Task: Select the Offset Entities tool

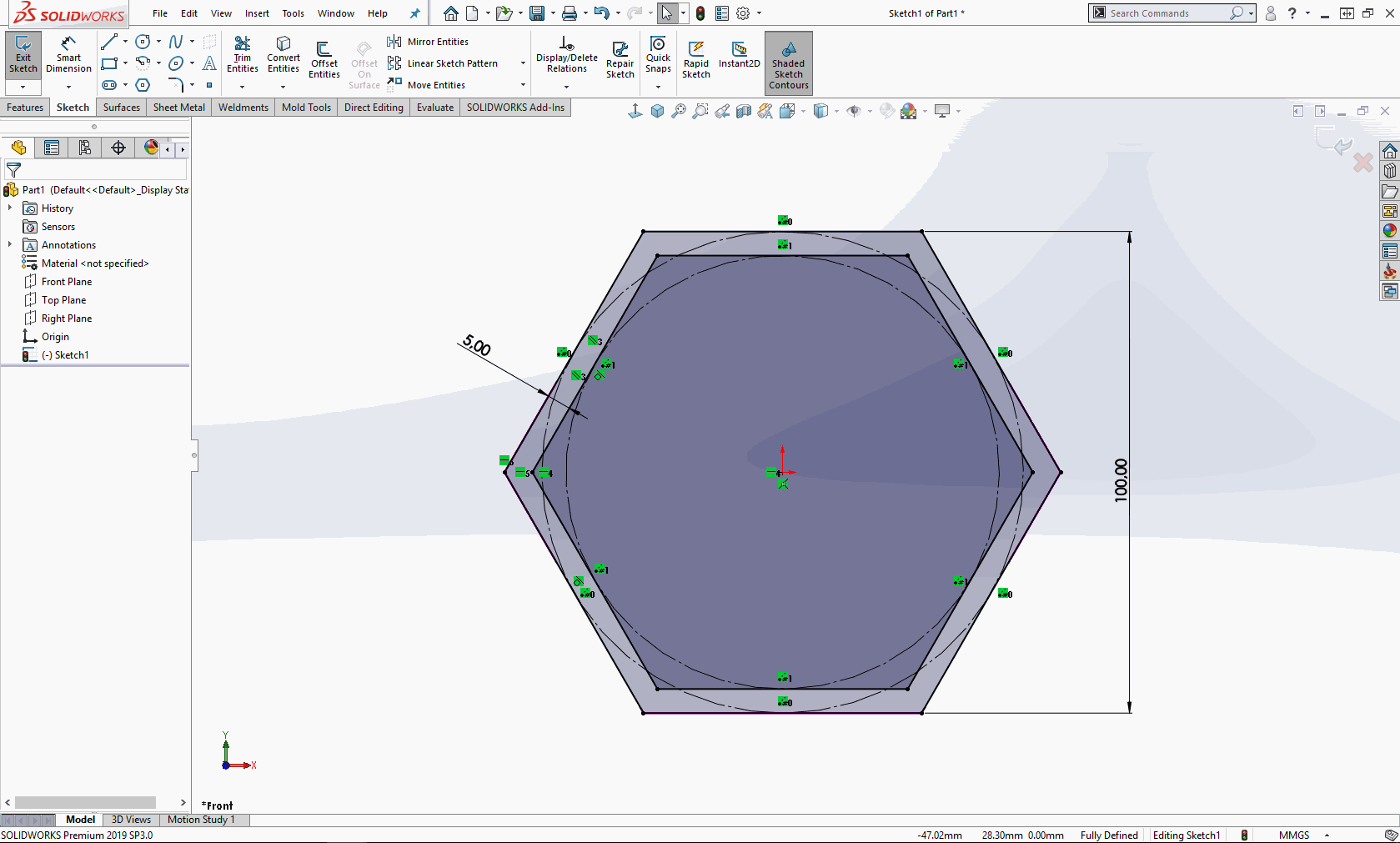Action: click(x=324, y=58)
